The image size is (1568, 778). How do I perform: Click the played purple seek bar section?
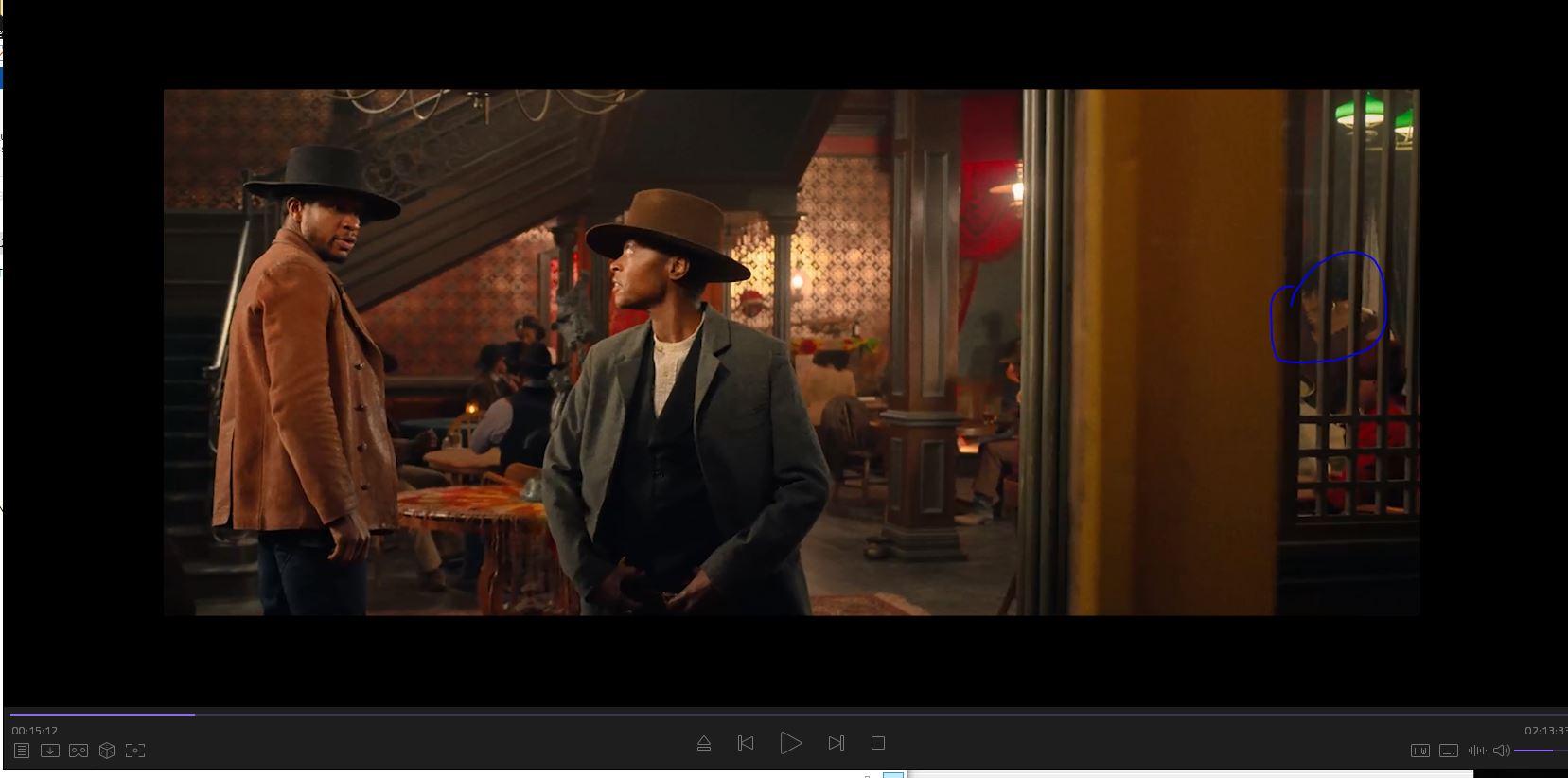(95, 715)
